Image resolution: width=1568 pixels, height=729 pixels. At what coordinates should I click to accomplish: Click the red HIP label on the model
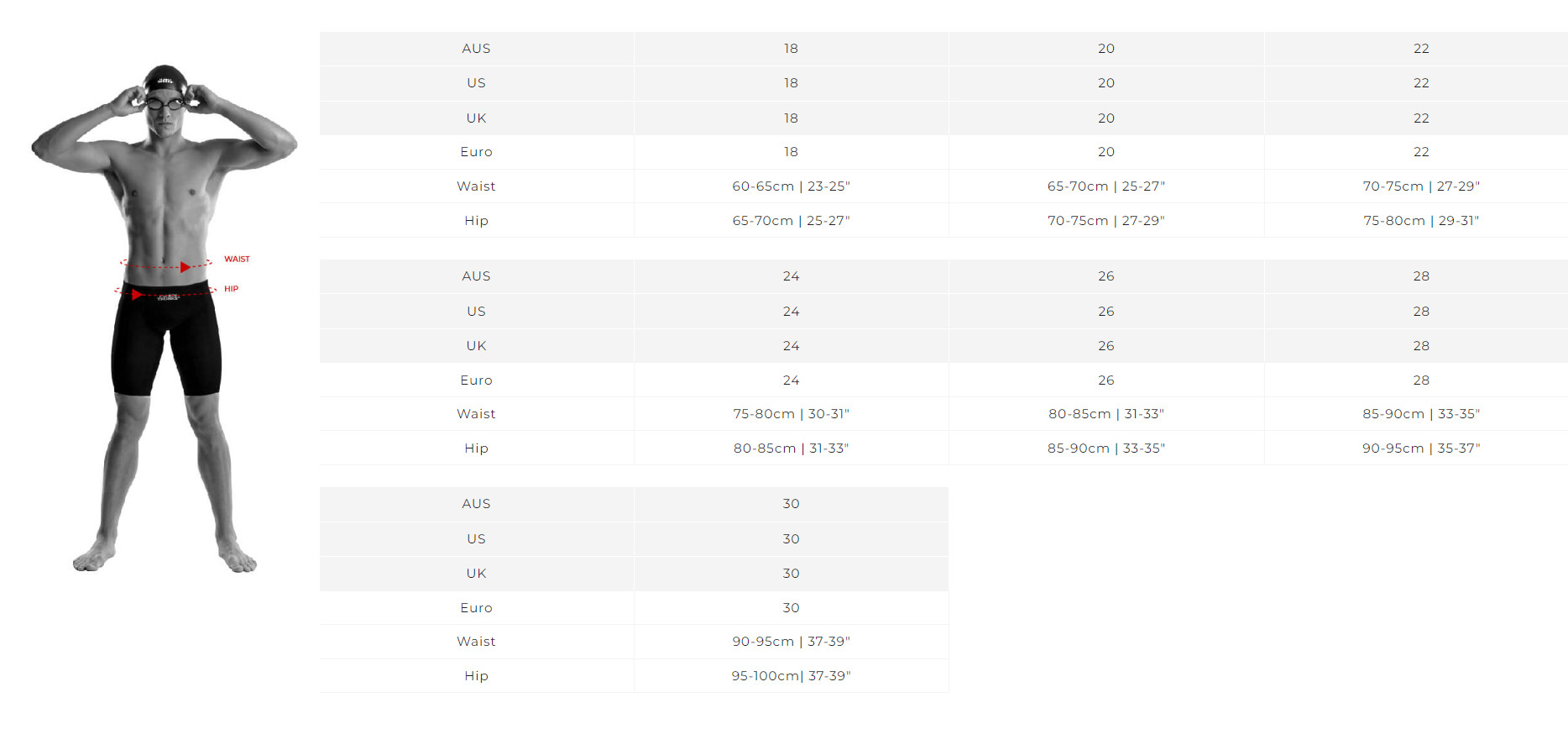coord(231,289)
